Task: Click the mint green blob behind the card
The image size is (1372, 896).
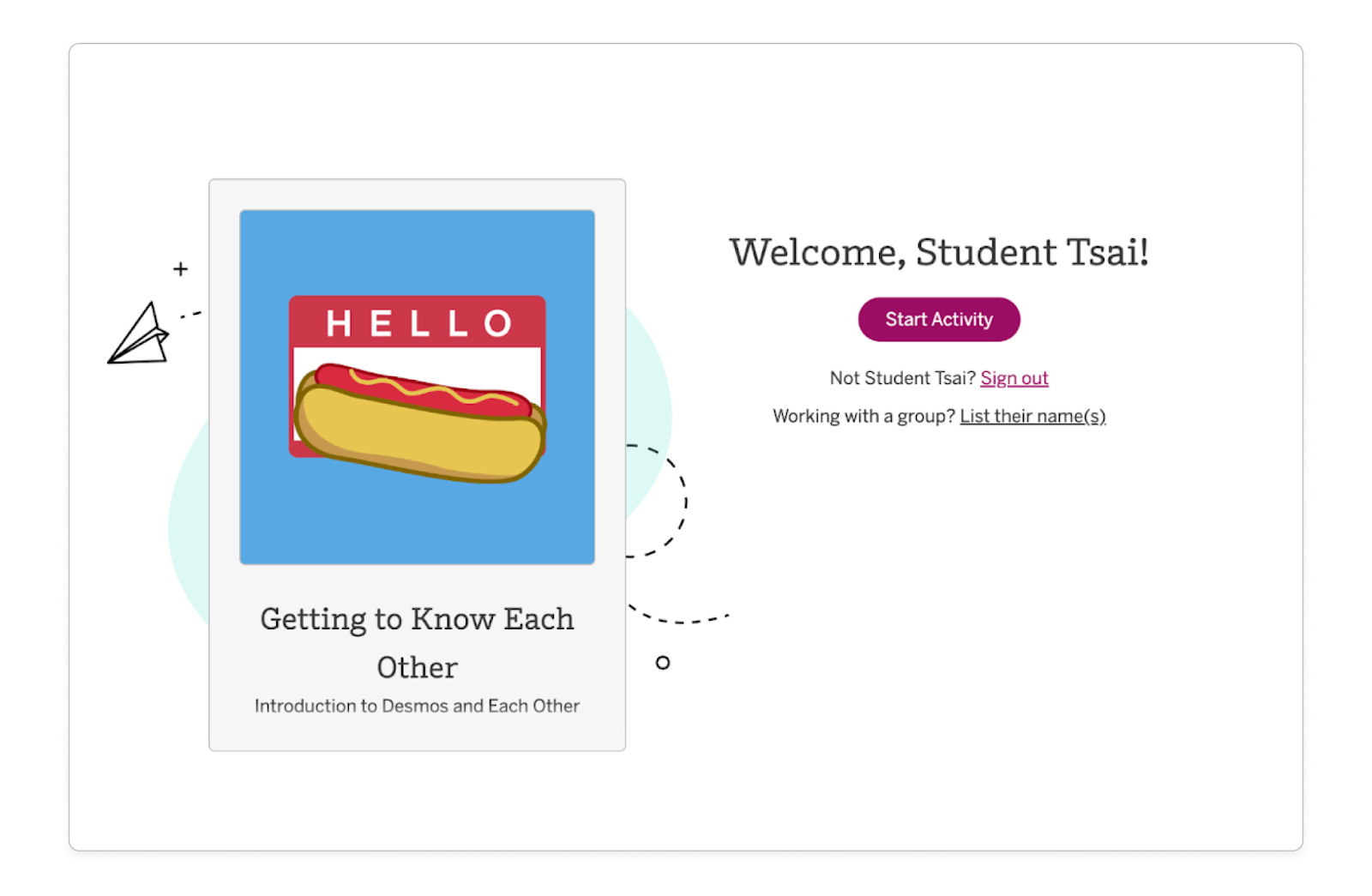Action: pyautogui.click(x=187, y=532)
